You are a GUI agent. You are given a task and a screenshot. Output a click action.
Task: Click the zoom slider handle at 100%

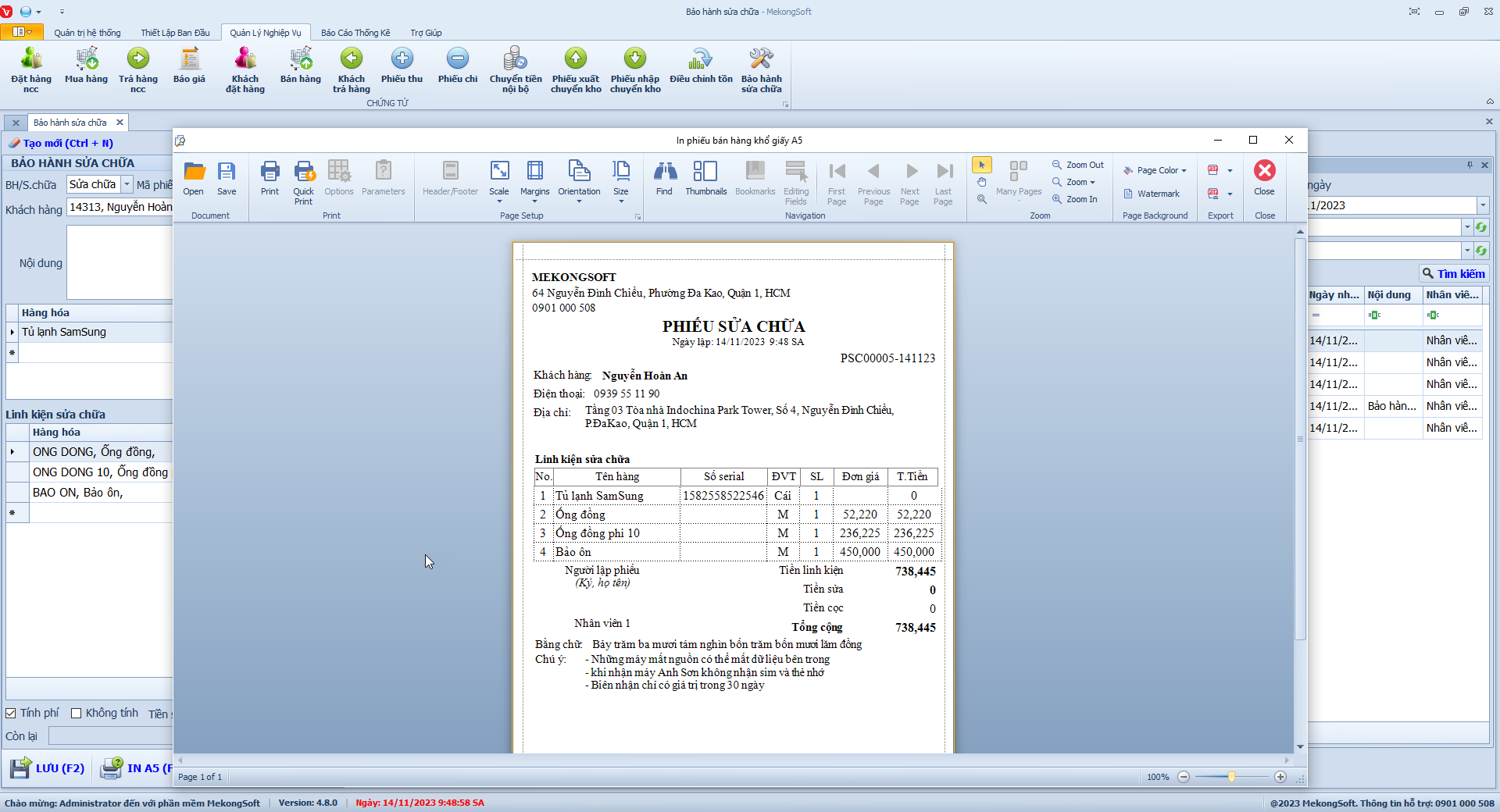tap(1231, 777)
